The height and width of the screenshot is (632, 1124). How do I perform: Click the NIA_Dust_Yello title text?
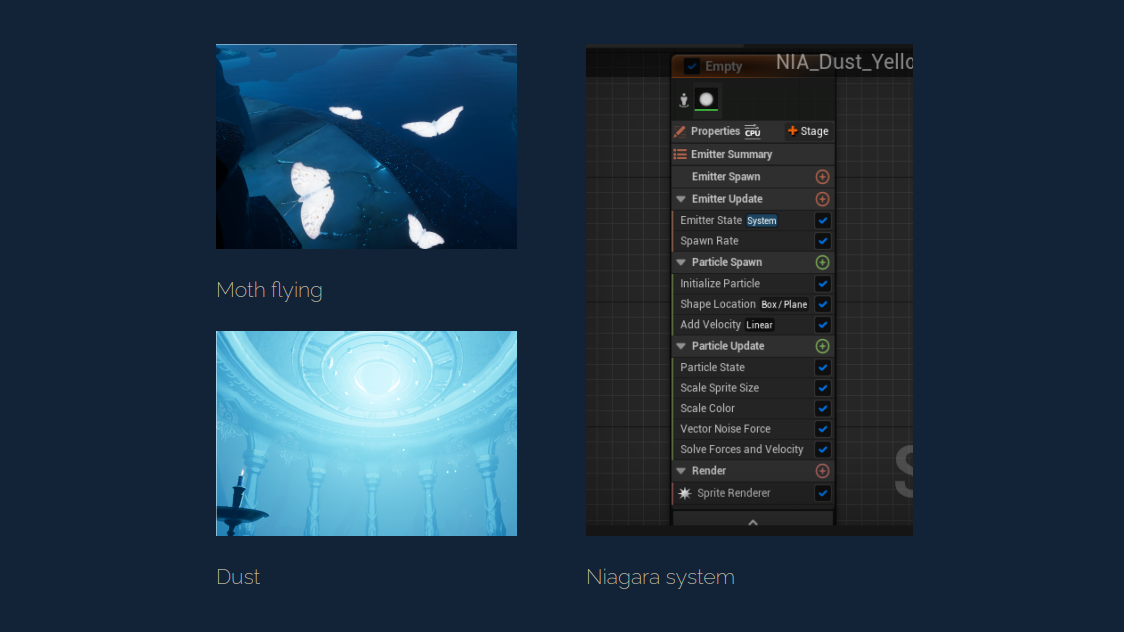pyautogui.click(x=844, y=62)
